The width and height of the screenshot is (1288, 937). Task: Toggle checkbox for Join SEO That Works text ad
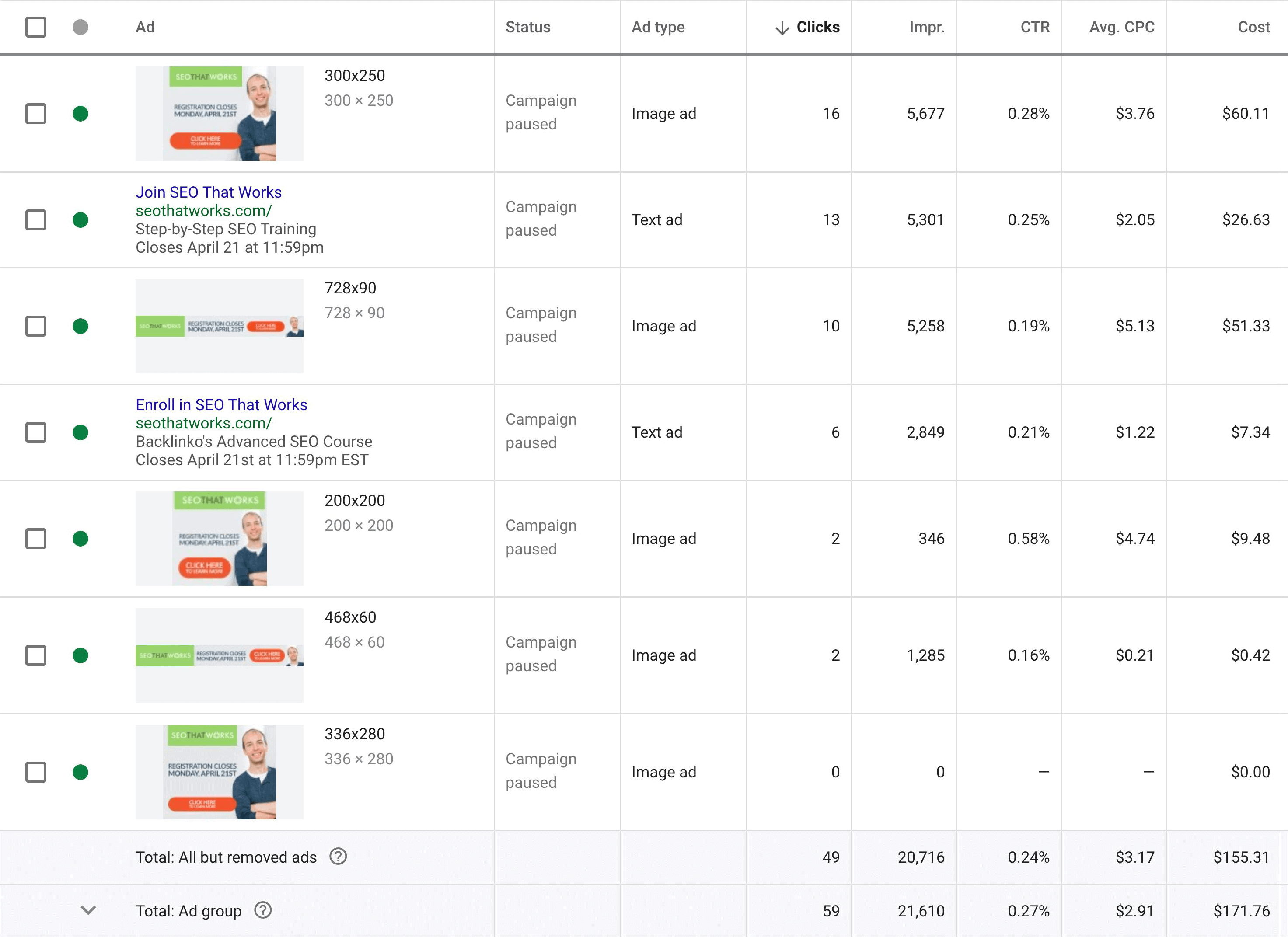36,220
